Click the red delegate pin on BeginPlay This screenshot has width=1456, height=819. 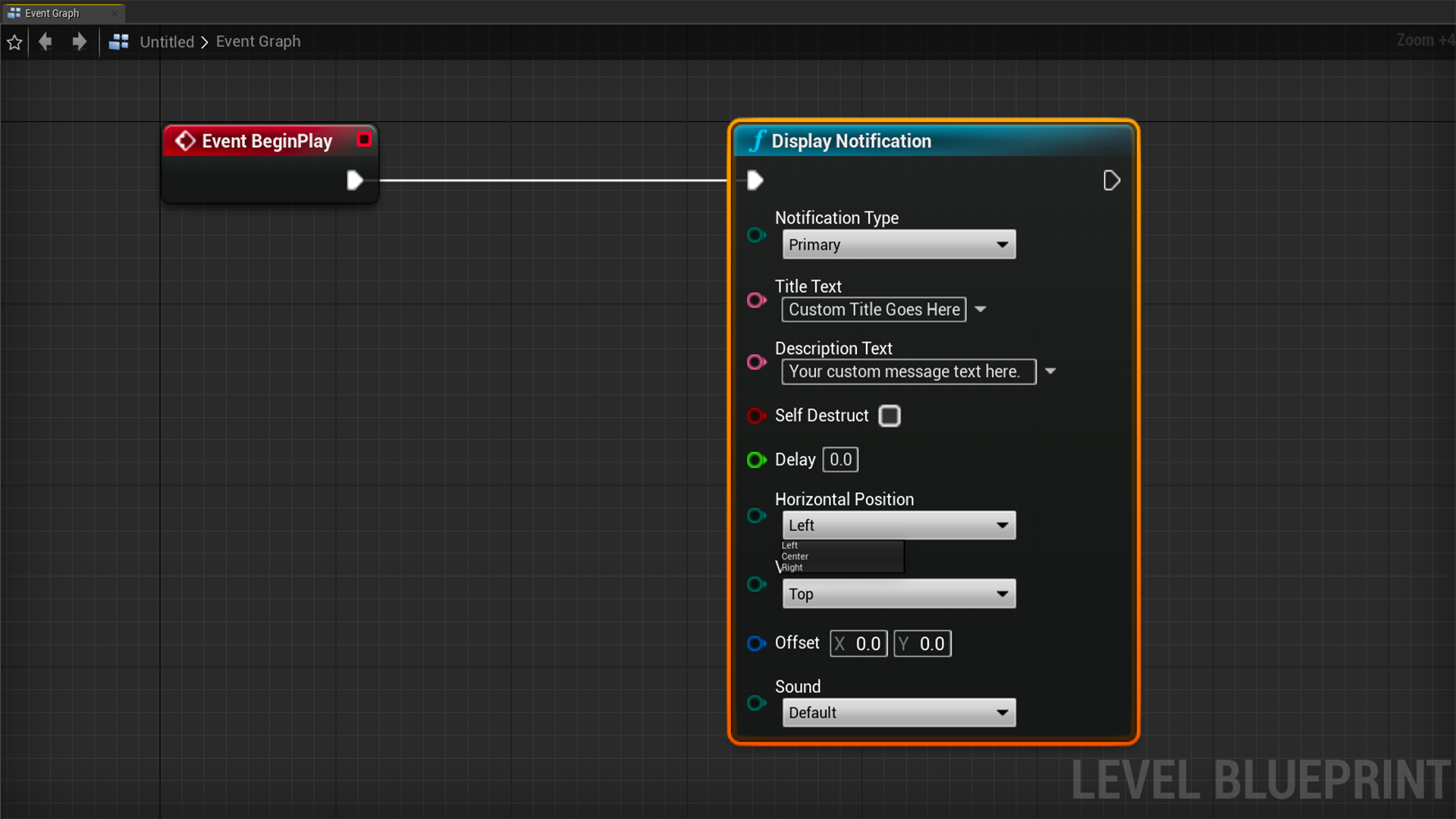pyautogui.click(x=364, y=140)
